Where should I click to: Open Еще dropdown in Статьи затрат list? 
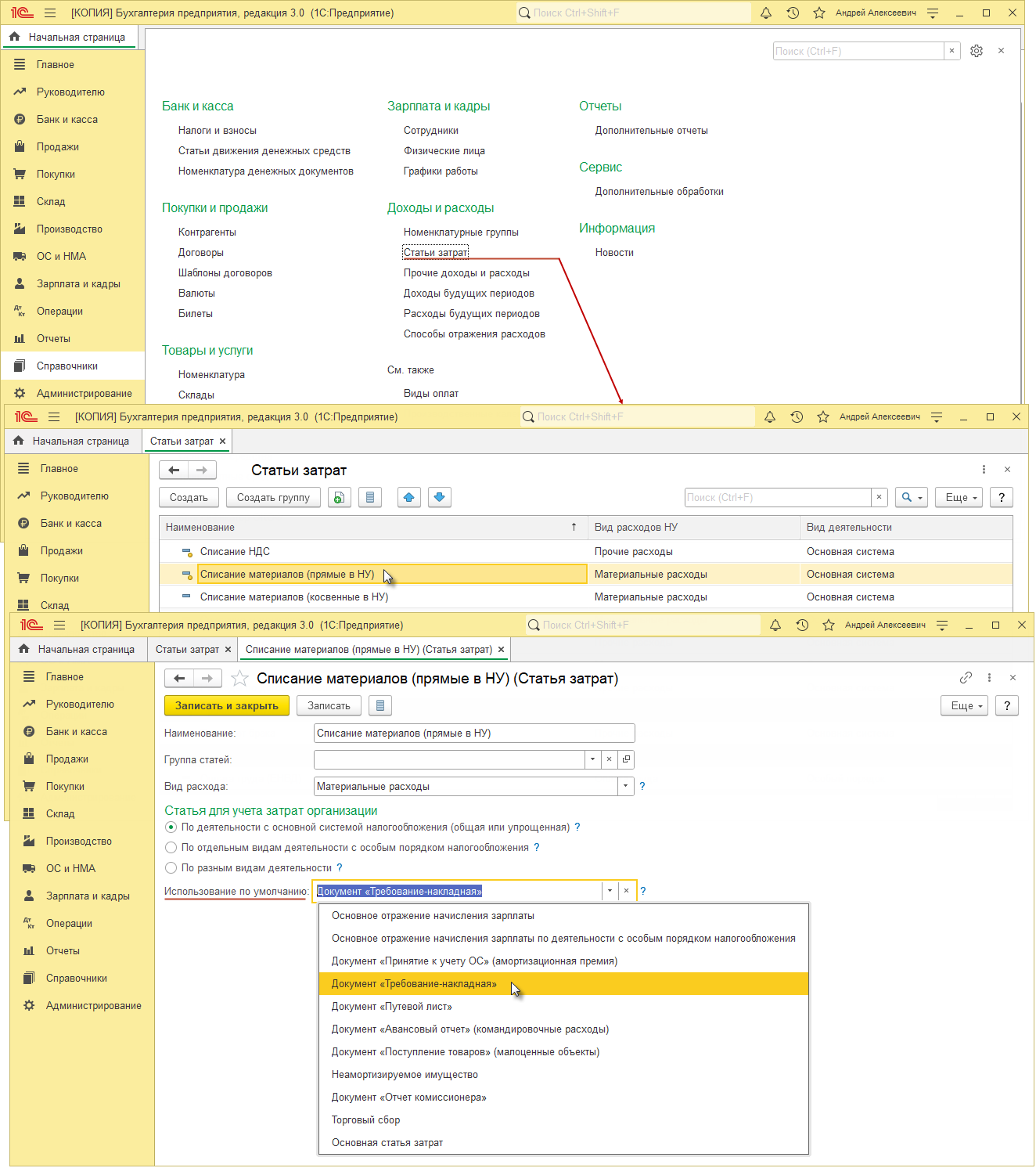(959, 497)
